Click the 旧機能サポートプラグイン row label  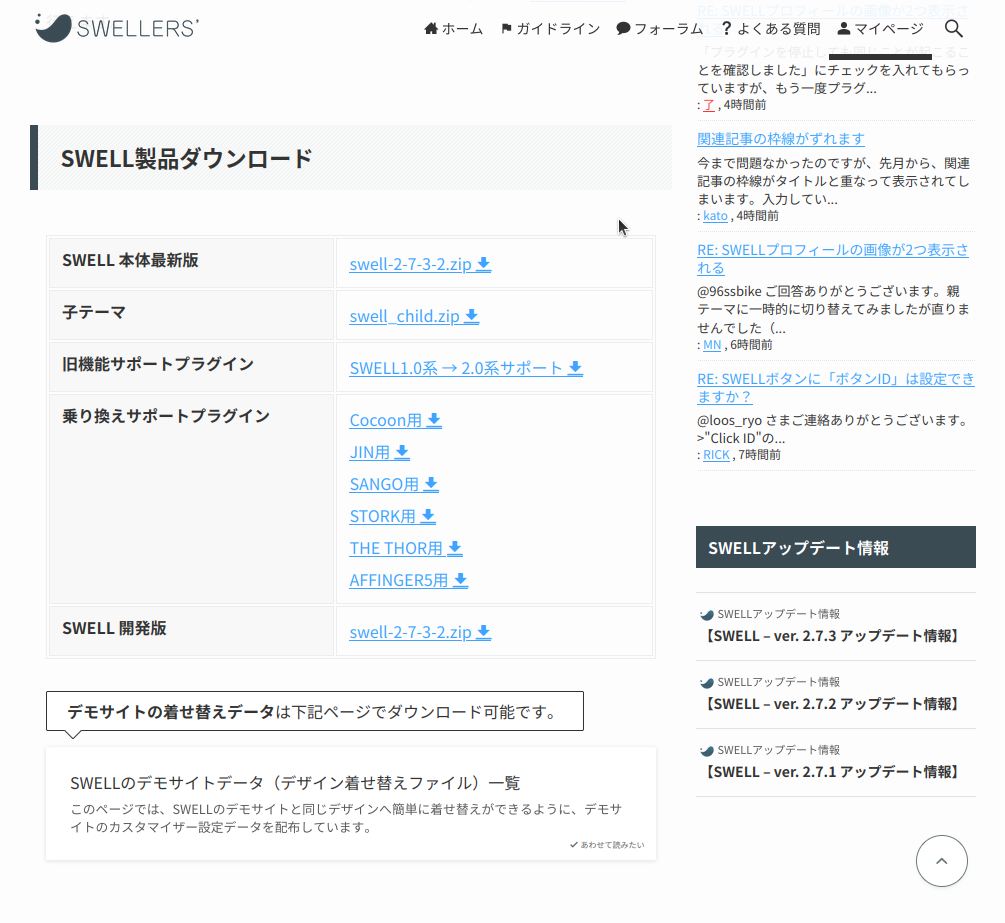(x=158, y=364)
